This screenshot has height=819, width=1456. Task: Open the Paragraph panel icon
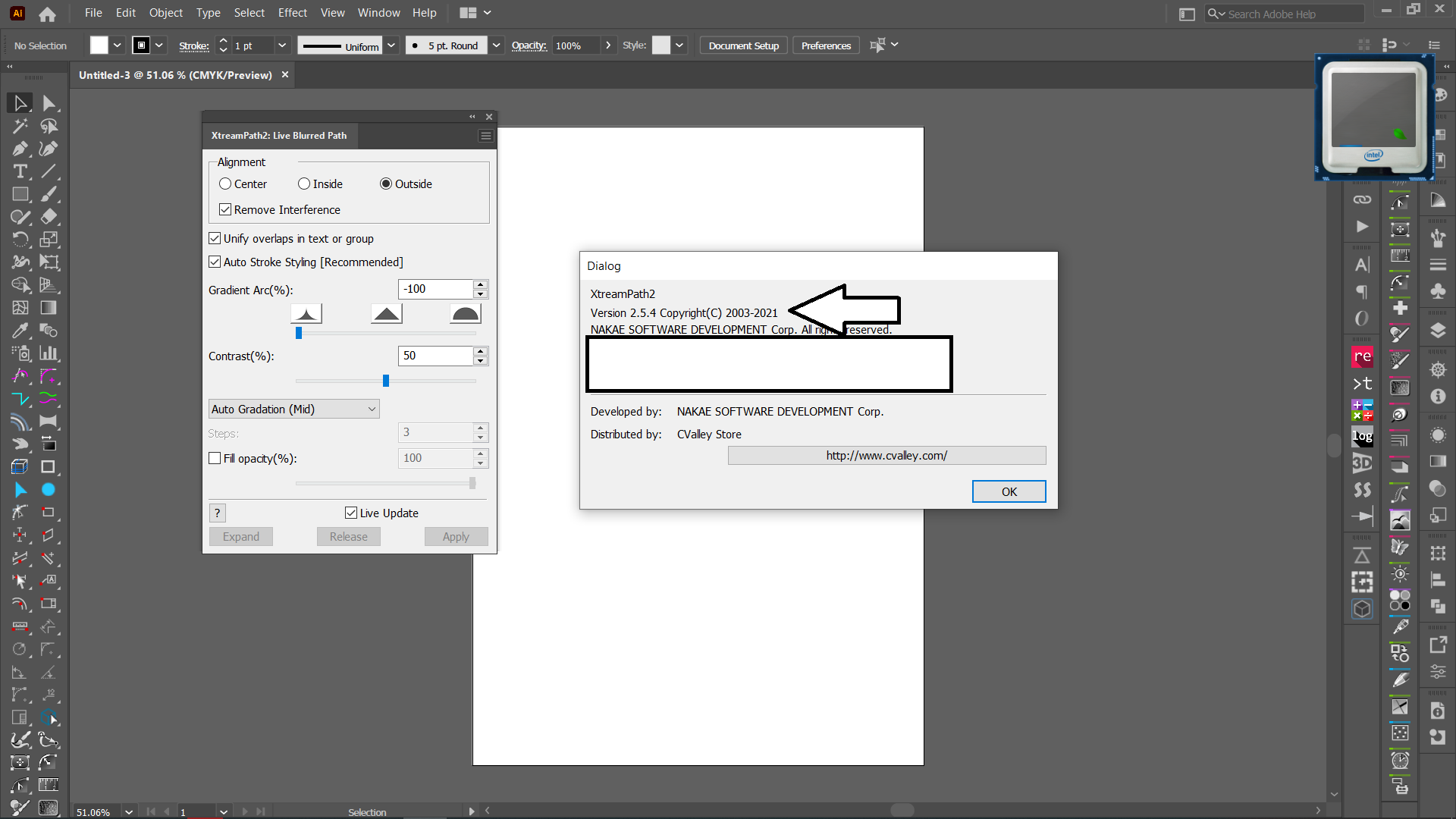click(1362, 291)
